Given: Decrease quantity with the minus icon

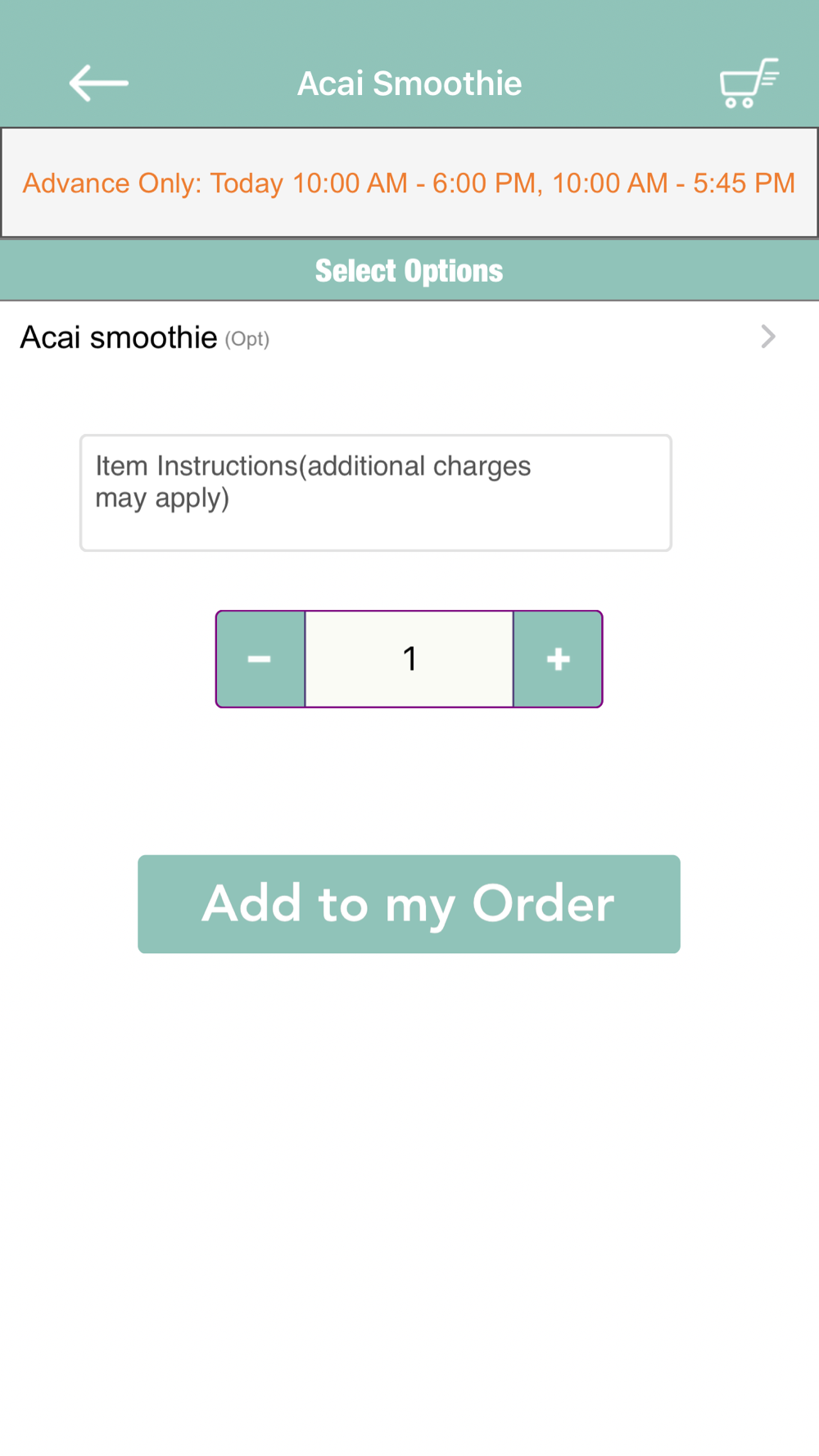Looking at the screenshot, I should click(260, 659).
